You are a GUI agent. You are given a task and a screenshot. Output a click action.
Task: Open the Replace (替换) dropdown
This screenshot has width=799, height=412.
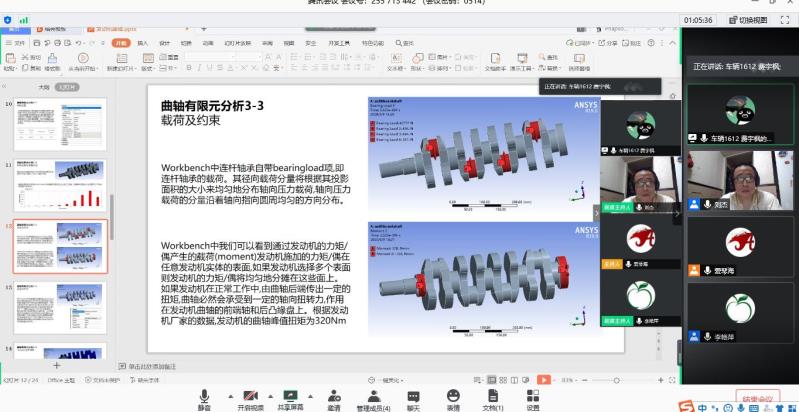(551, 68)
